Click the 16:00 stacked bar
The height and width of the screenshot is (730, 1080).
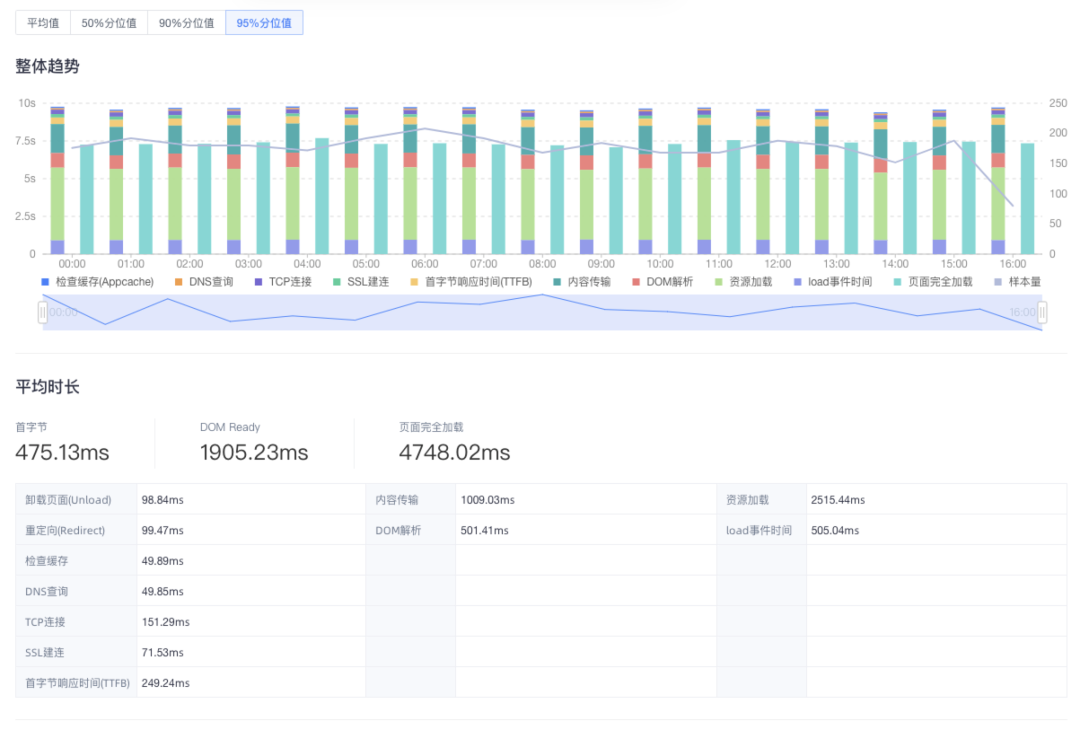click(998, 180)
